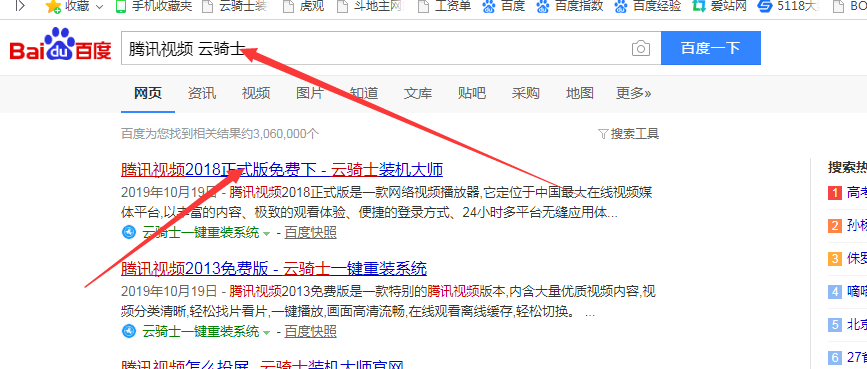Open 云骑士一键重装系统 source under the 2018 result
This screenshot has width=867, height=369.
click(201, 232)
